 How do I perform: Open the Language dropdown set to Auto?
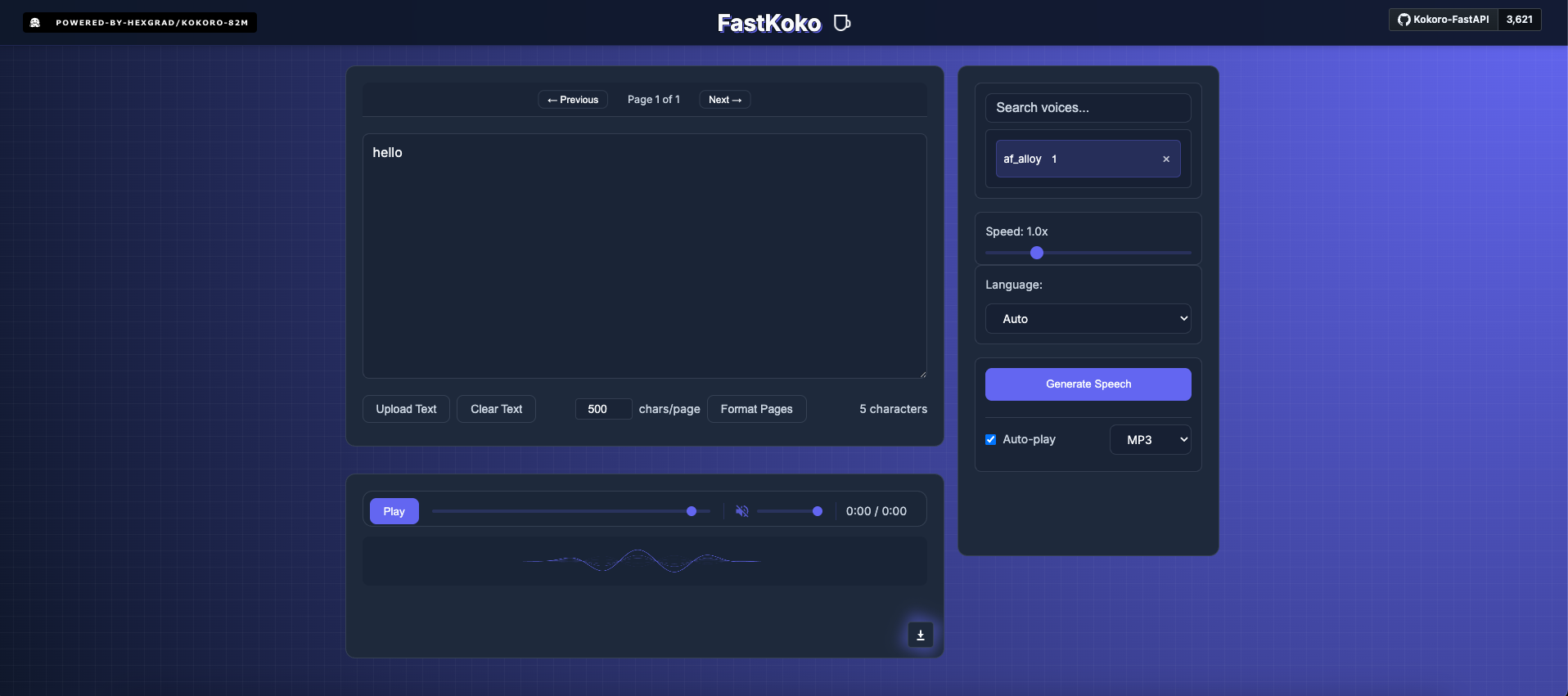[x=1088, y=319]
